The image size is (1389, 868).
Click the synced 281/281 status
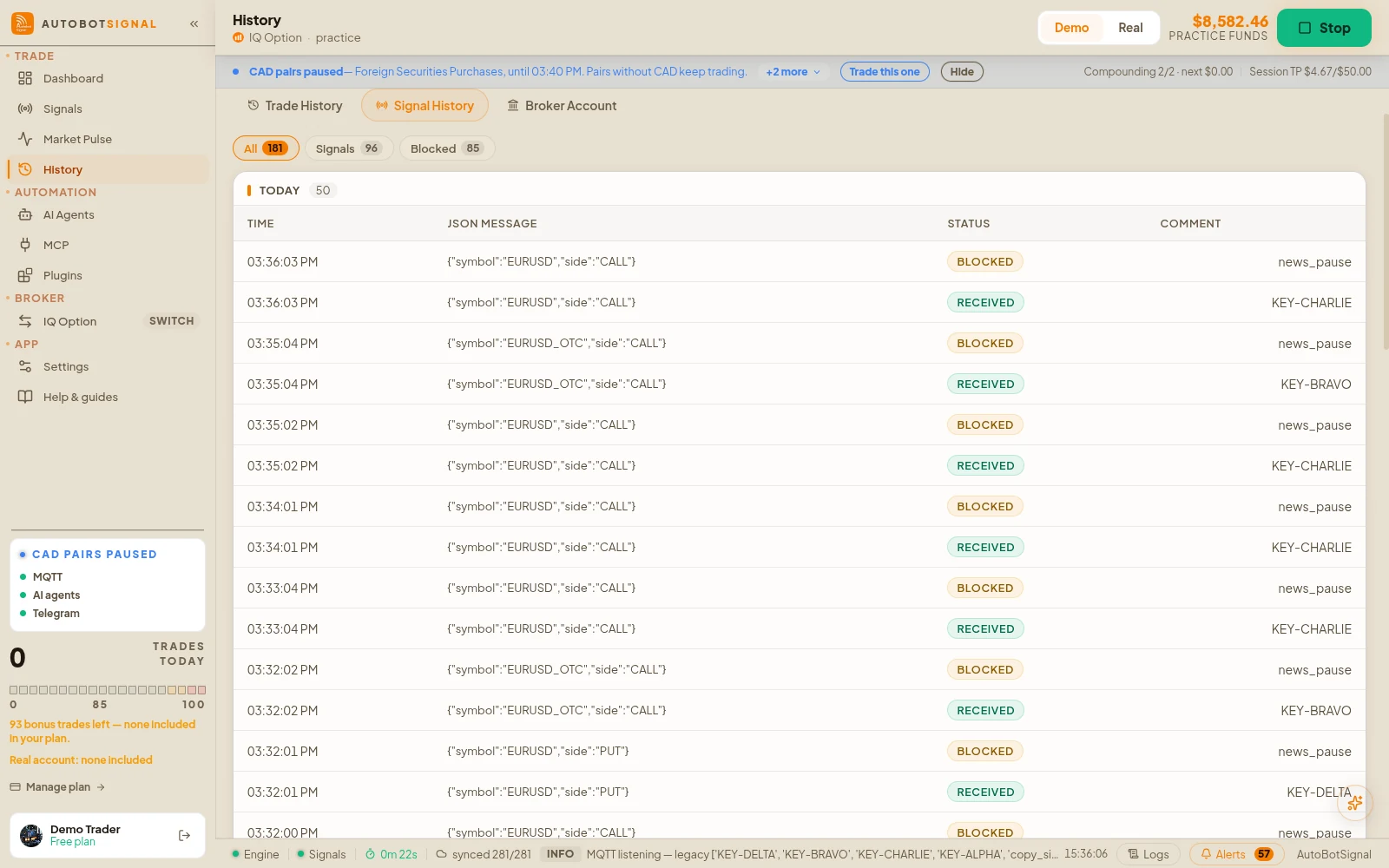click(484, 854)
